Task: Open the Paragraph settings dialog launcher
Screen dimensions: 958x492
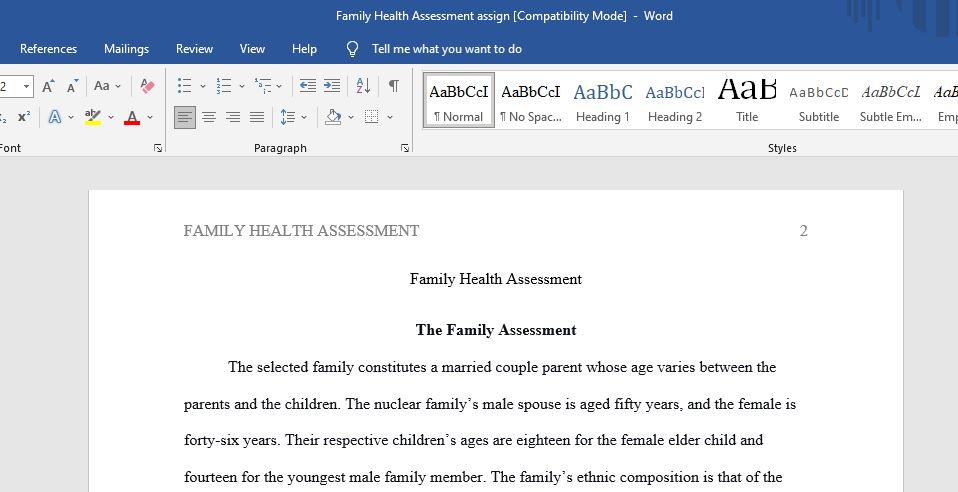Action: (x=404, y=148)
